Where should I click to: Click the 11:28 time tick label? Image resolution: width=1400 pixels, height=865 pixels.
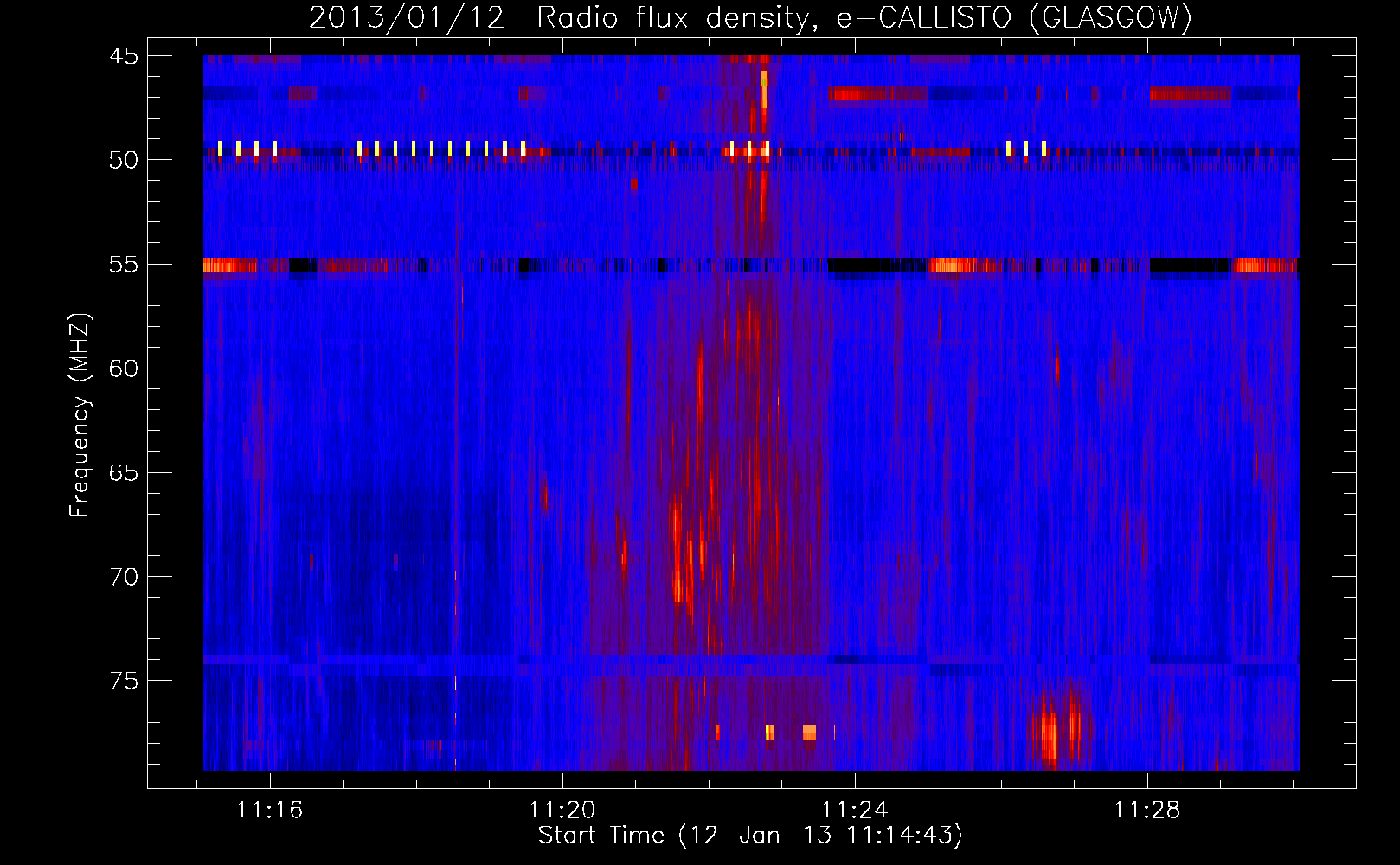coord(1147,811)
